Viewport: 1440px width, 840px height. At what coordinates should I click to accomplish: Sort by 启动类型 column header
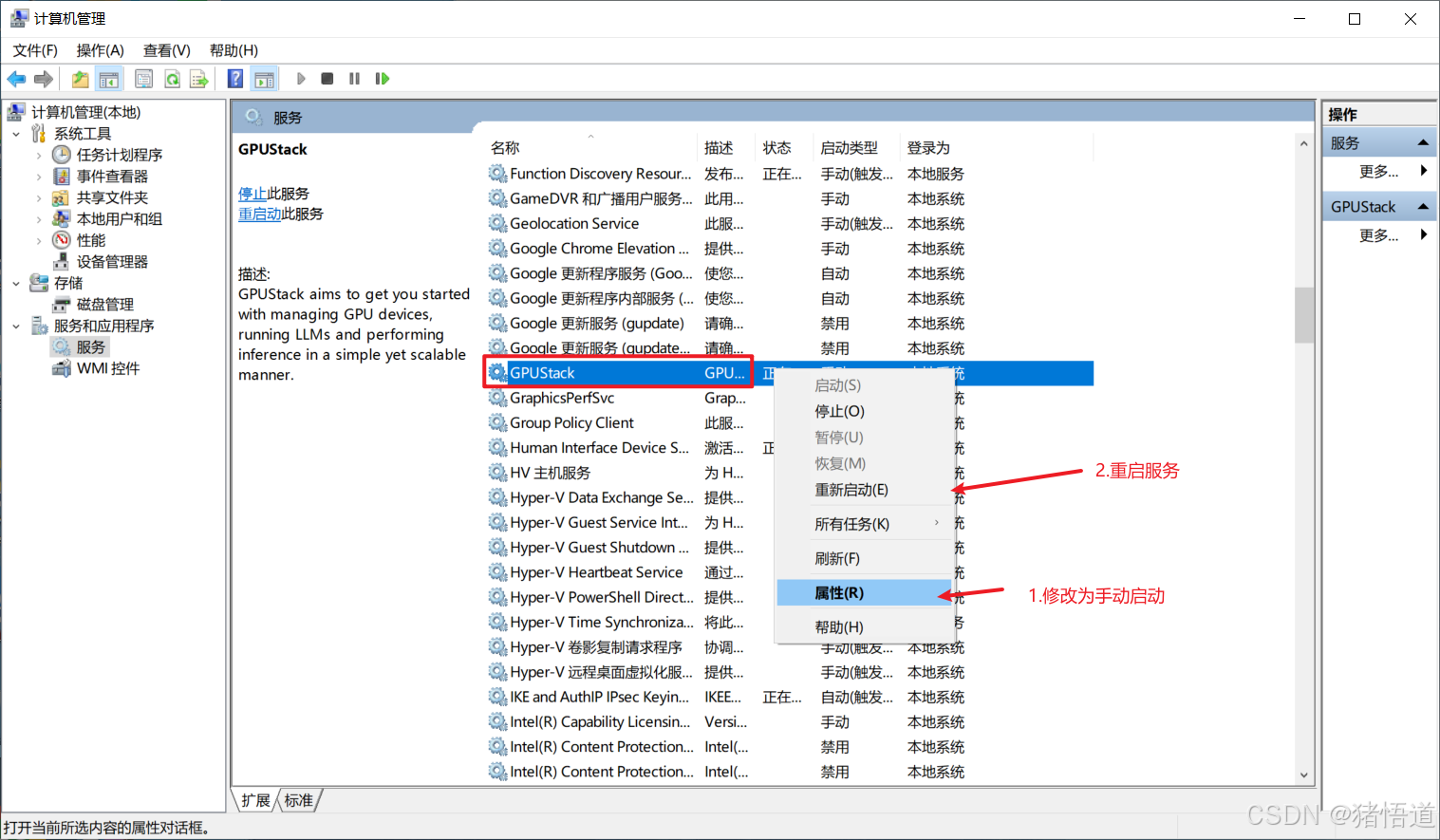[x=855, y=148]
